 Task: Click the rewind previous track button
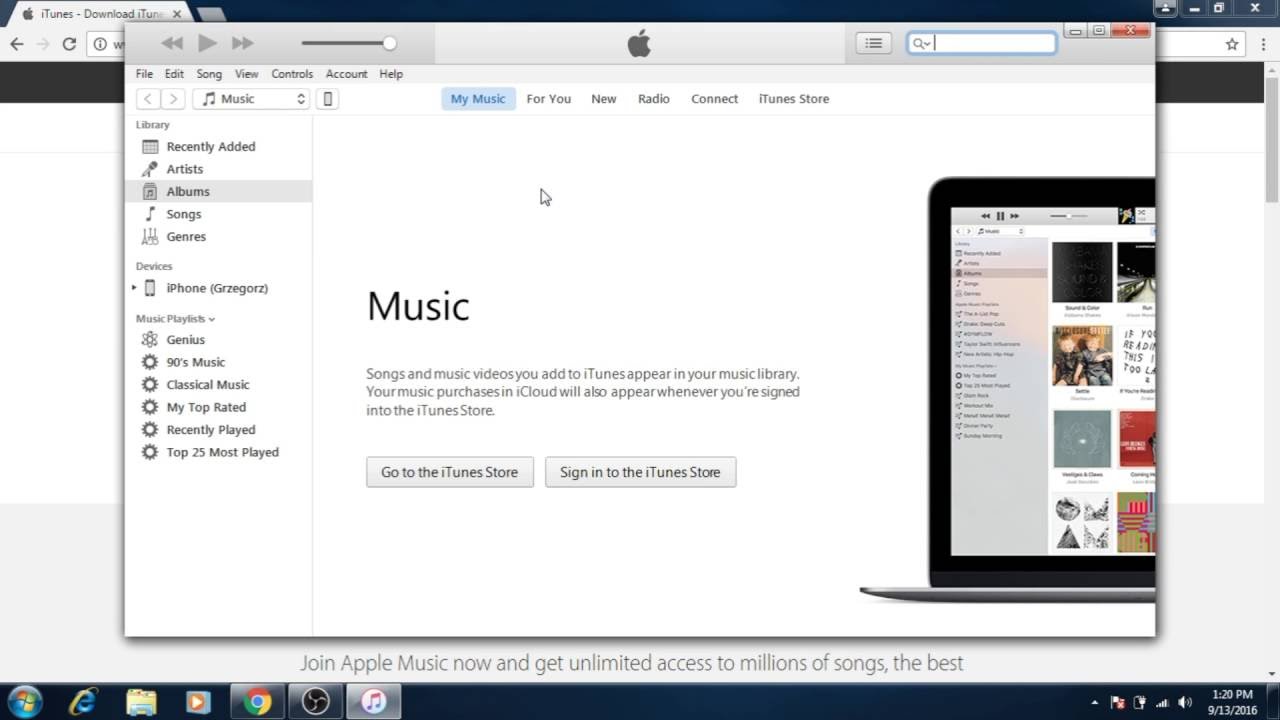tap(172, 43)
